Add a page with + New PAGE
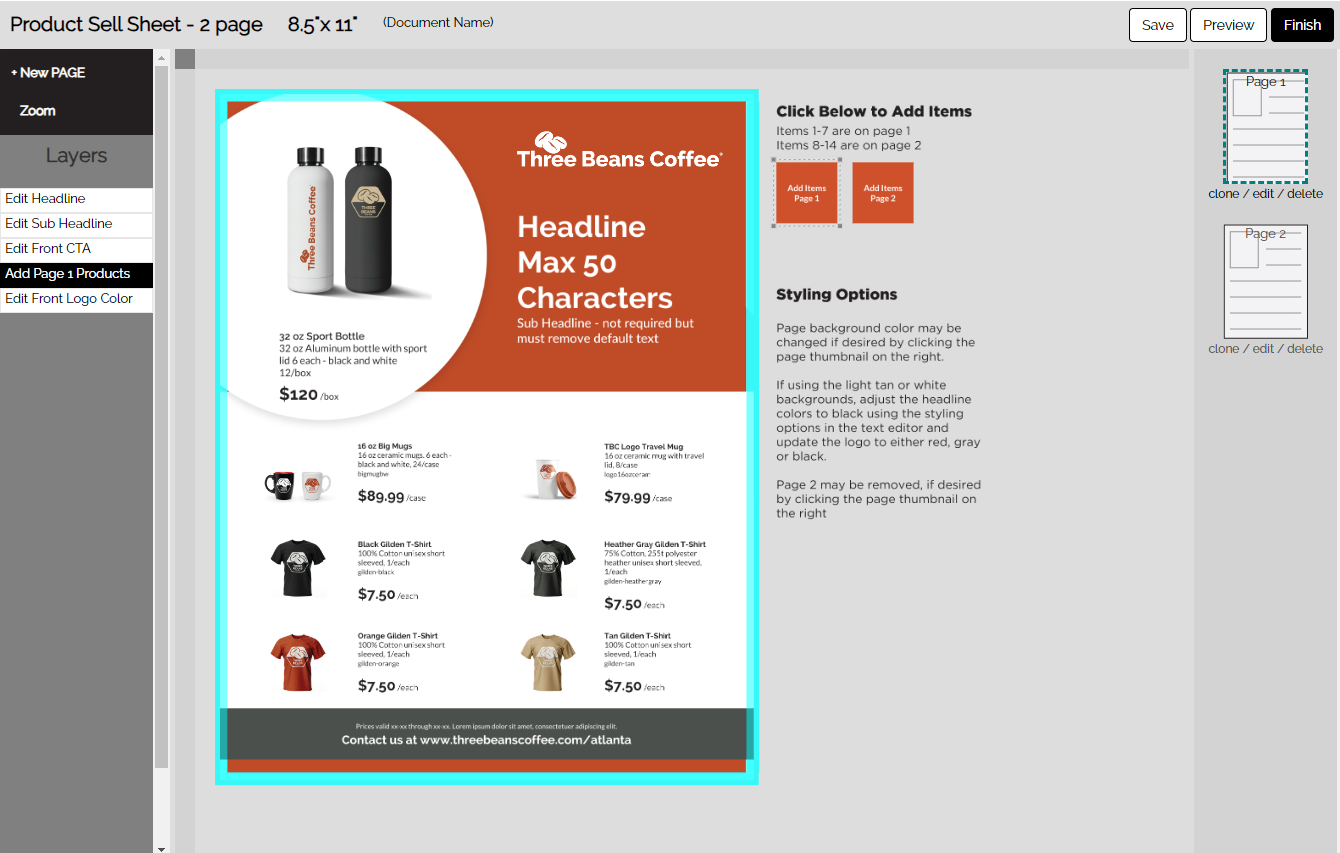Screen dimensions: 1340x853 [x=48, y=72]
